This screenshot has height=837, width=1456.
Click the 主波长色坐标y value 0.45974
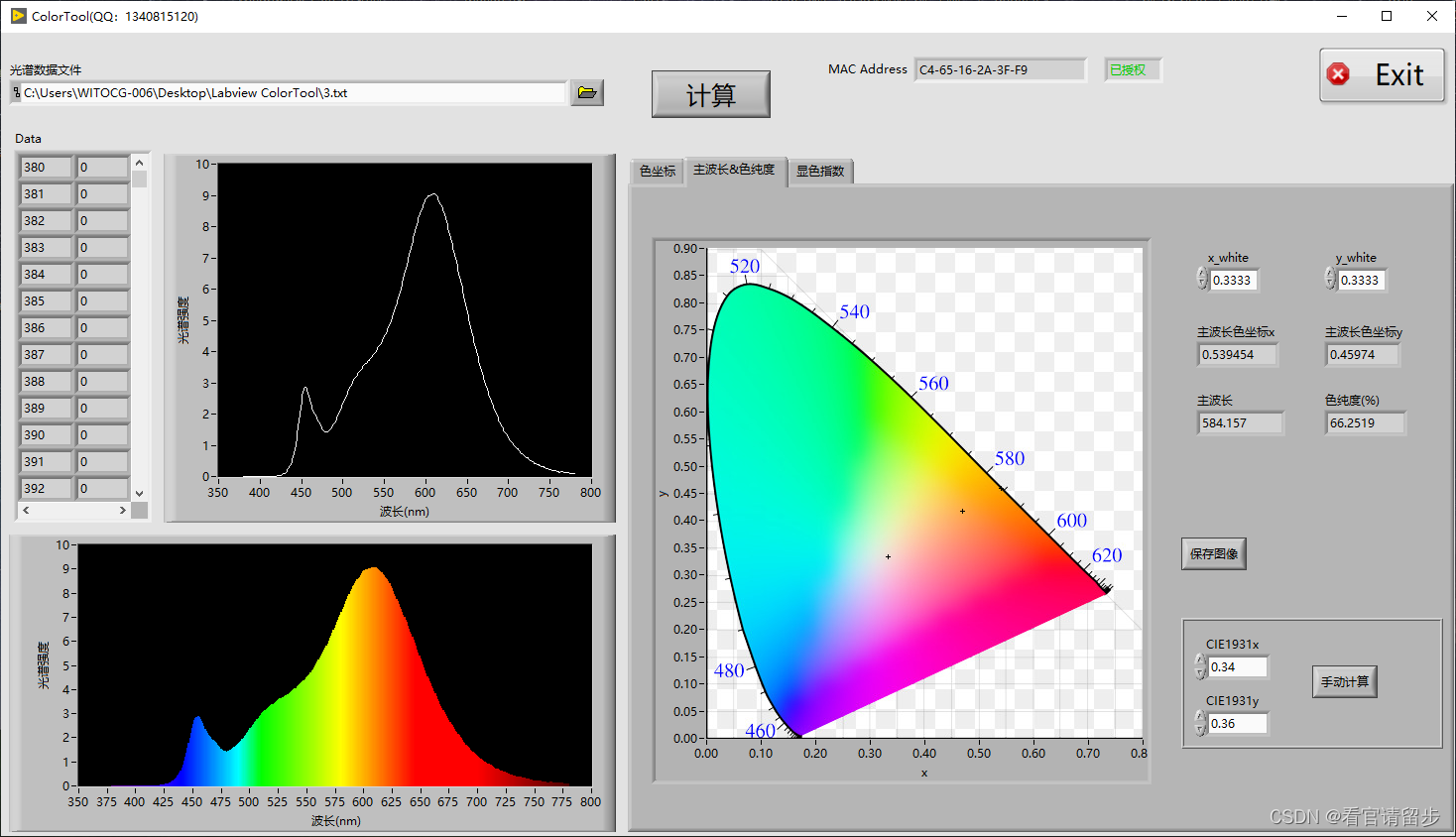(x=1363, y=355)
